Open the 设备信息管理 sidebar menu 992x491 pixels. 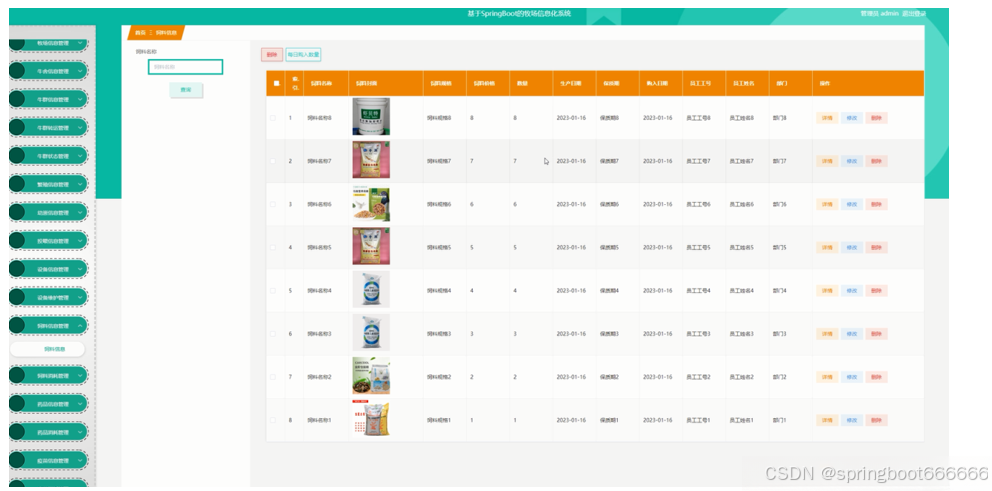click(49, 269)
